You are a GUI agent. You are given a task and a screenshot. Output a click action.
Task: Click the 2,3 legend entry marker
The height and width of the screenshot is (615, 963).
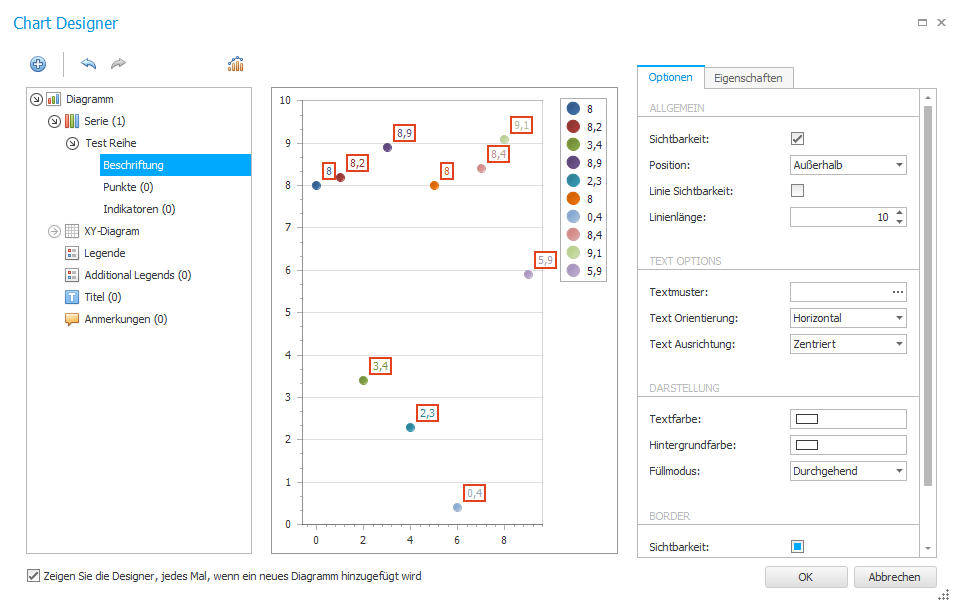click(x=573, y=181)
